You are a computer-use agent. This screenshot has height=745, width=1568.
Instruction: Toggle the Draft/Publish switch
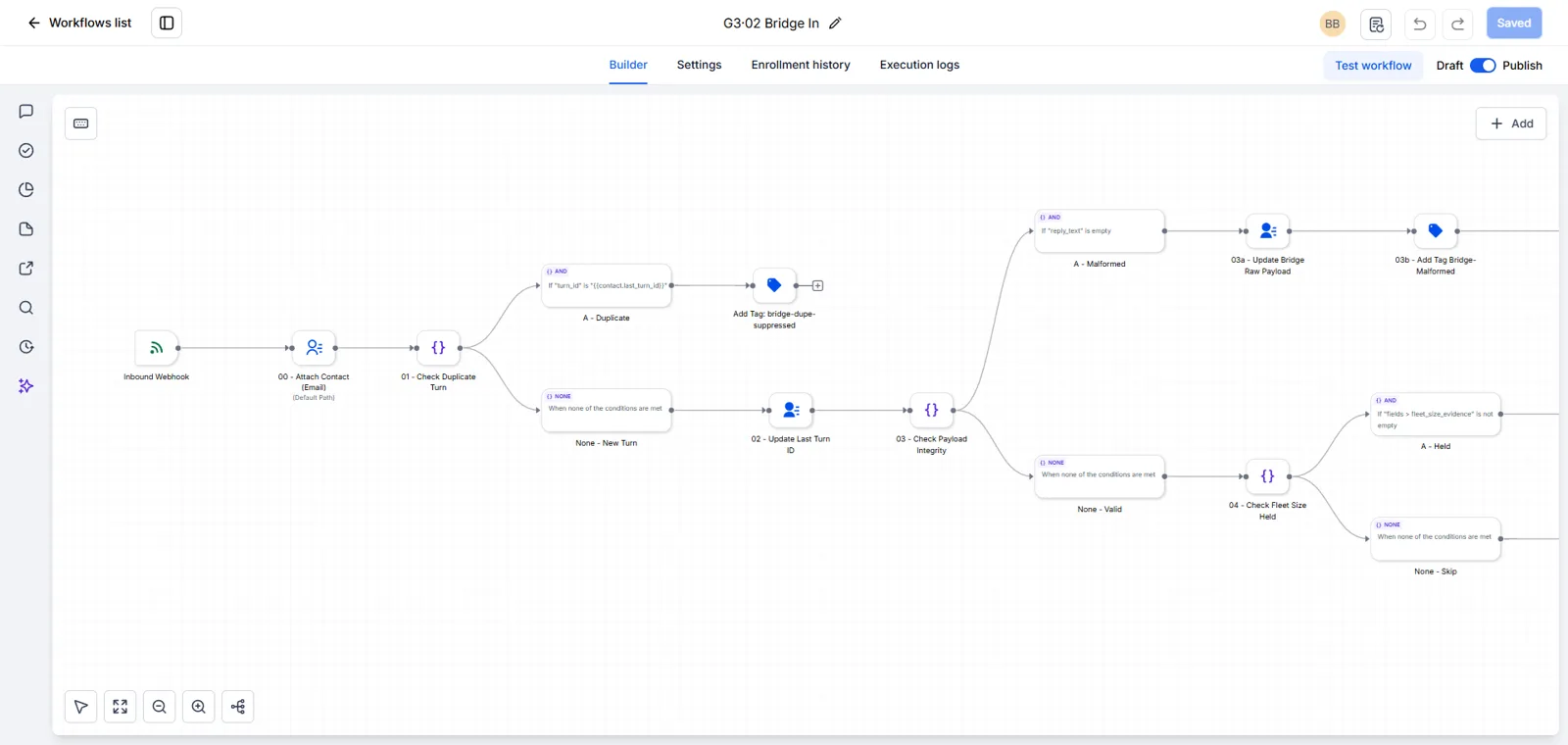click(1482, 66)
